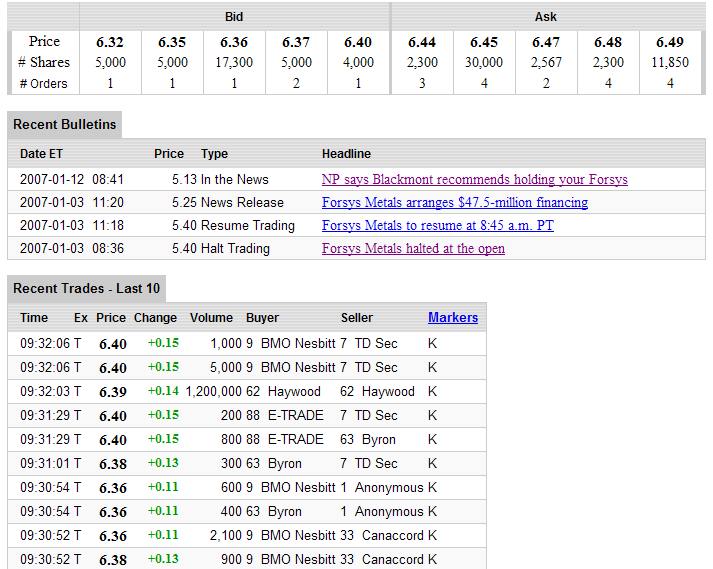This screenshot has height=569, width=713.
Task: Click the 'Volume' column header in trades
Action: 211,317
